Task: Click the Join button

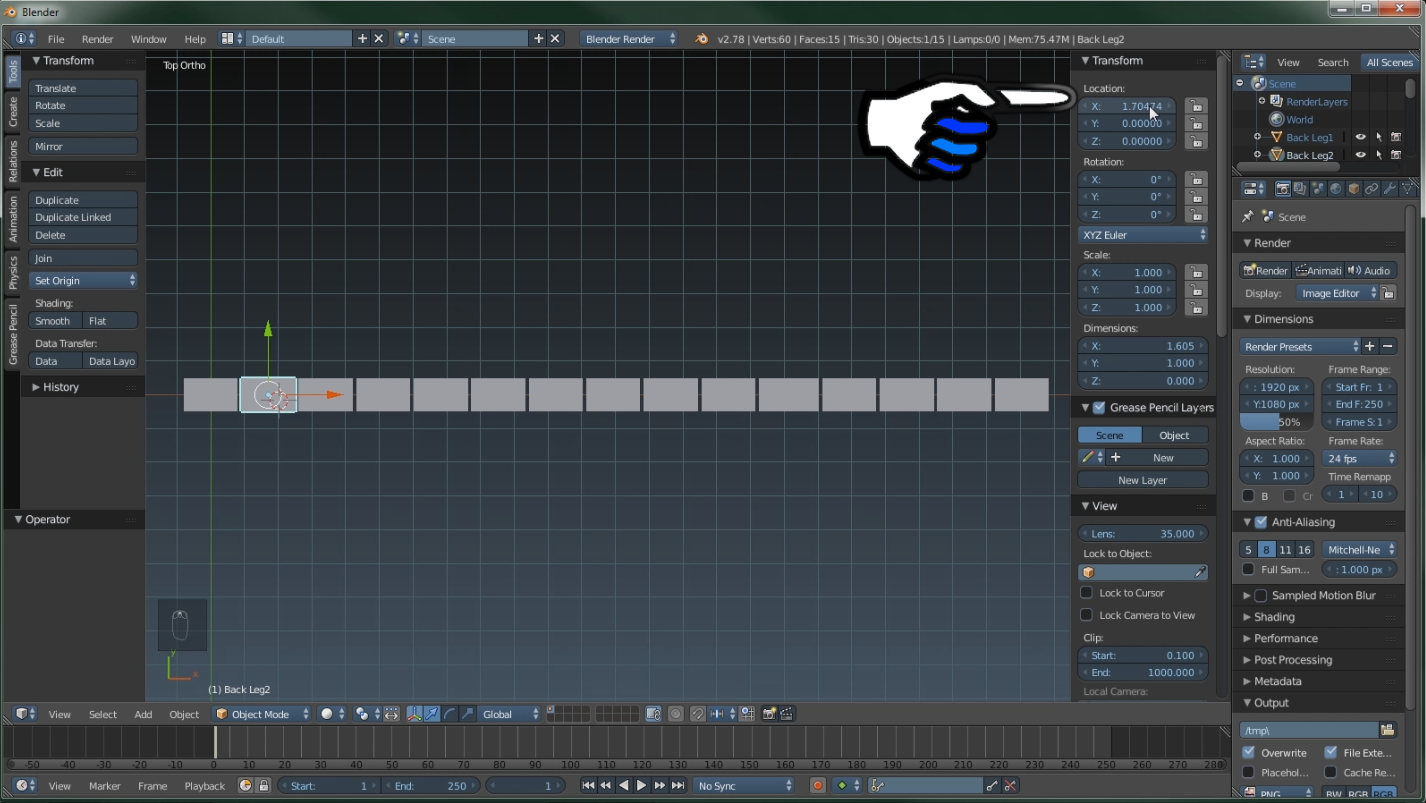Action: point(83,258)
